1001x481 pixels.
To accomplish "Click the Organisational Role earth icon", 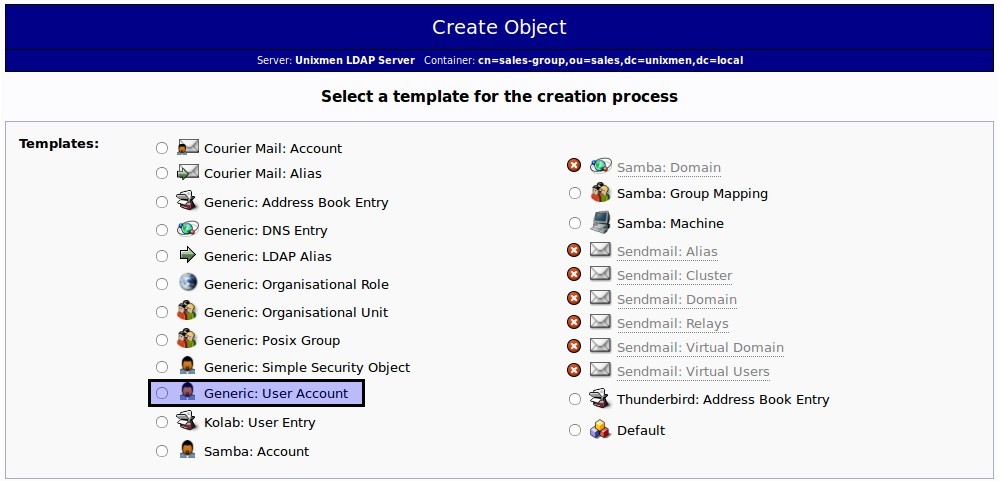I will click(x=188, y=283).
